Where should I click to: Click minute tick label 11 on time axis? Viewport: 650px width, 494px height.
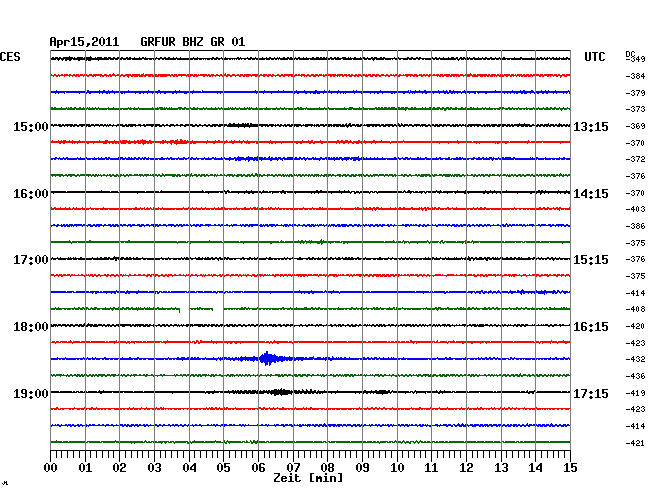click(x=431, y=468)
